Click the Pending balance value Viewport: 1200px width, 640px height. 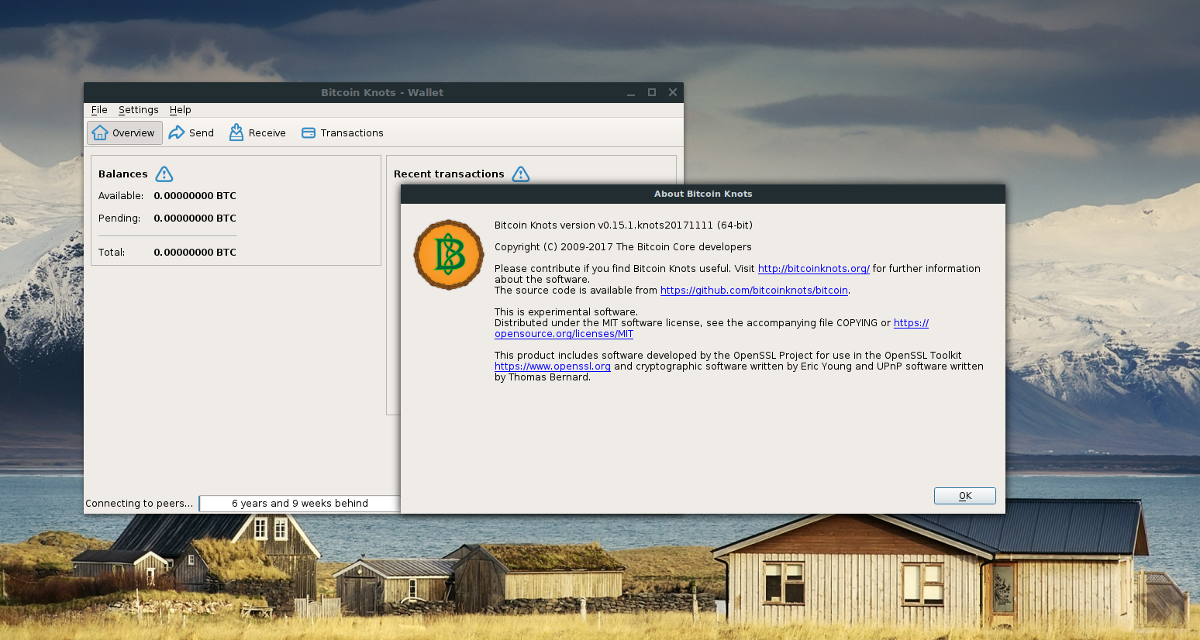point(195,218)
